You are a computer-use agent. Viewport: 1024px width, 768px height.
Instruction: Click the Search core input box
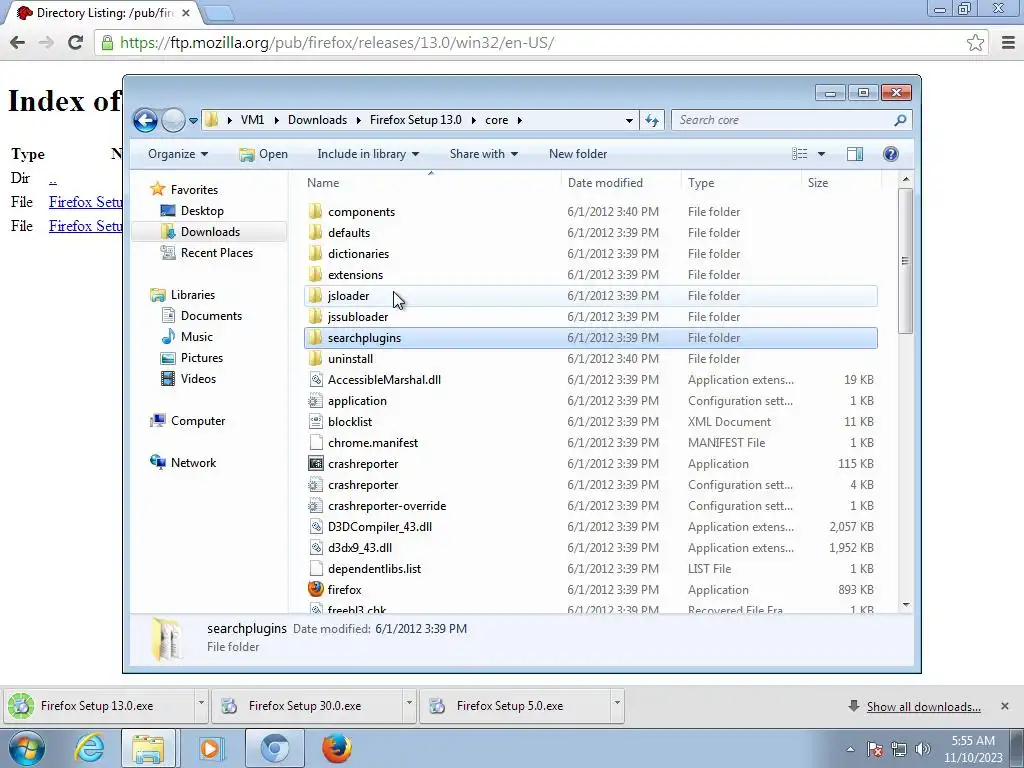pos(781,120)
